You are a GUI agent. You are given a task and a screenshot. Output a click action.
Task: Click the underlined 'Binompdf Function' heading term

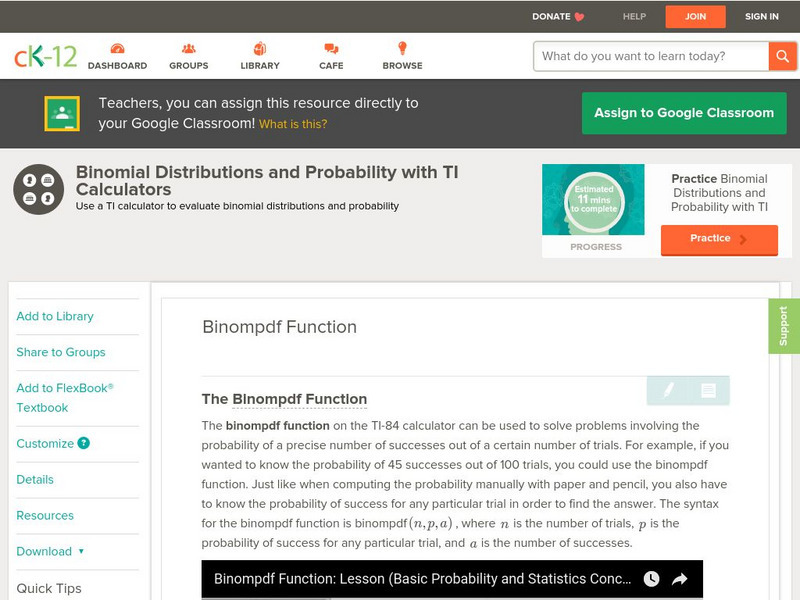click(x=299, y=399)
